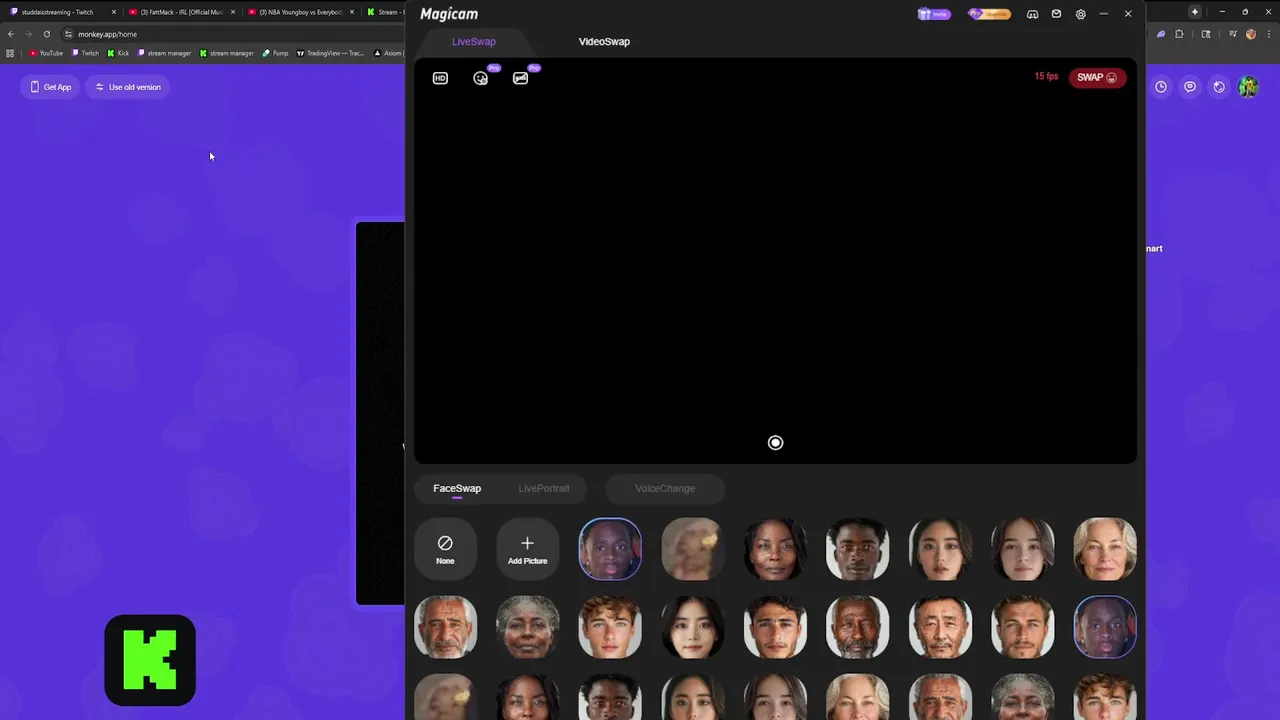
Task: Open the Kick stream manager bookmark
Action: tap(226, 53)
